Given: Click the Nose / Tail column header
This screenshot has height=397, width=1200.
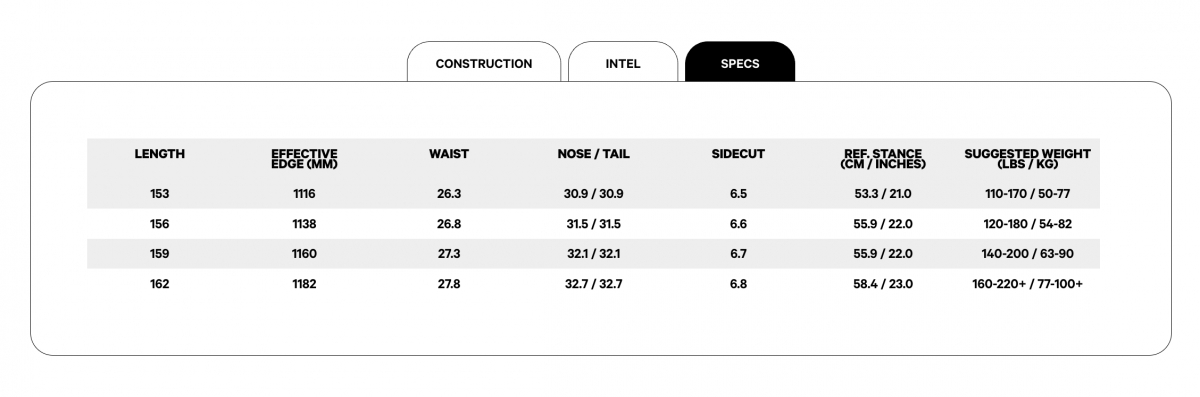Looking at the screenshot, I should click(594, 154).
